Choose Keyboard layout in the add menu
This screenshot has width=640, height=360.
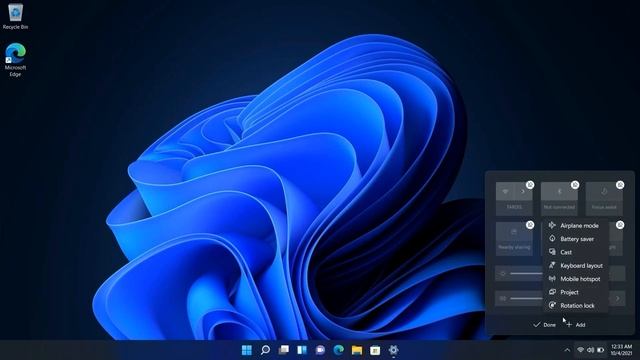click(x=576, y=266)
